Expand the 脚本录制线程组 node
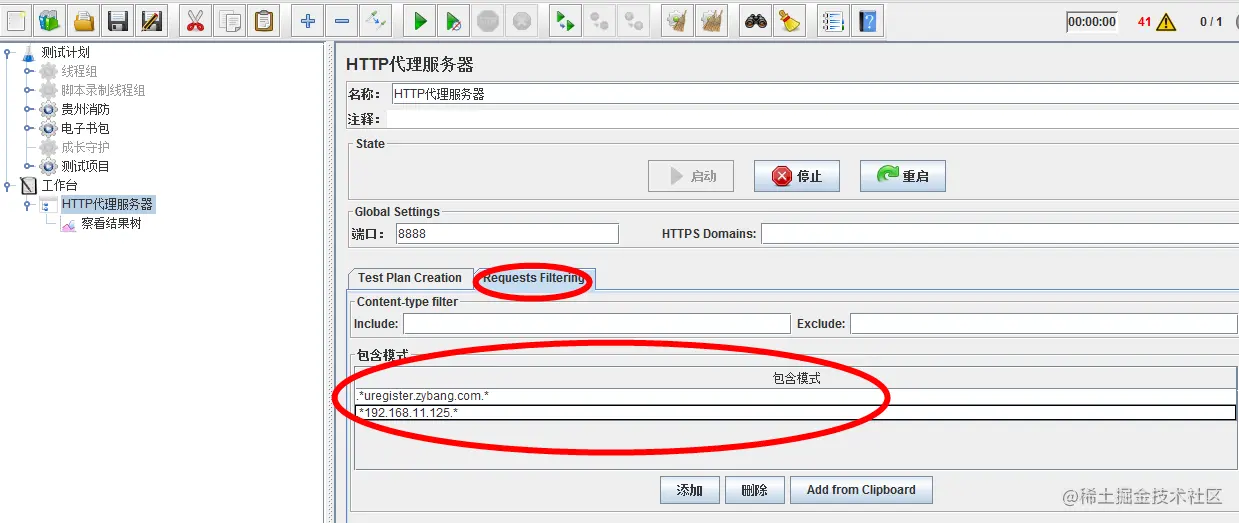This screenshot has width=1239, height=523. pyautogui.click(x=29, y=90)
